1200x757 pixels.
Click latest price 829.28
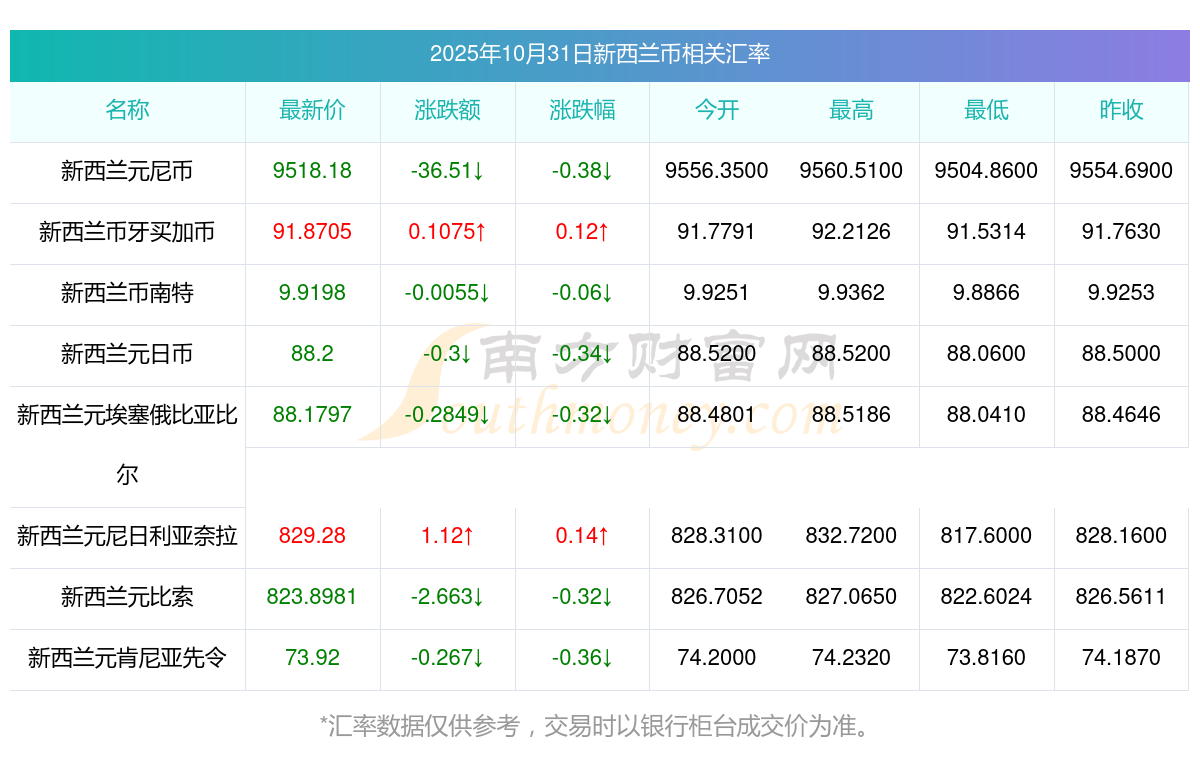(x=312, y=536)
